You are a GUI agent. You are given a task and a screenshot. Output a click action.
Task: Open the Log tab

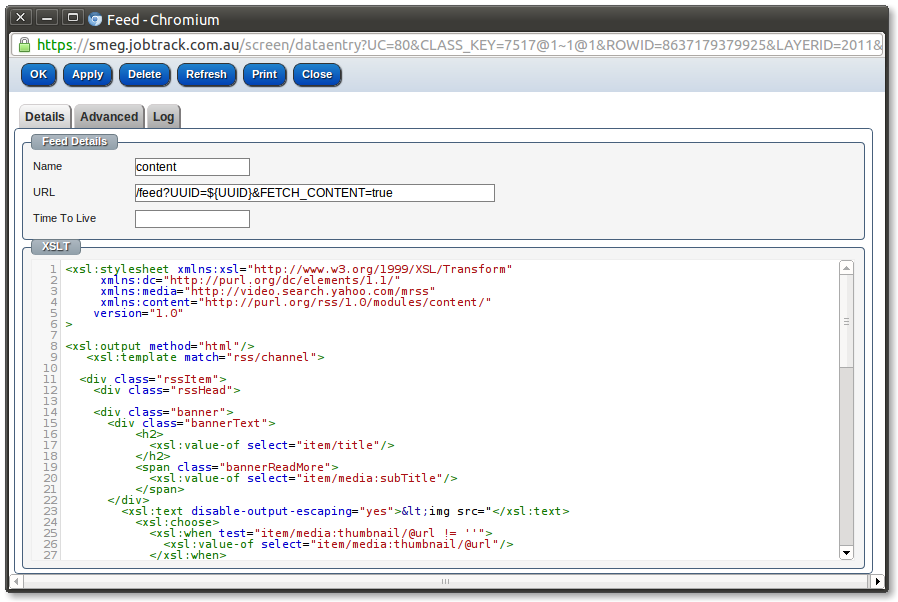(x=163, y=117)
